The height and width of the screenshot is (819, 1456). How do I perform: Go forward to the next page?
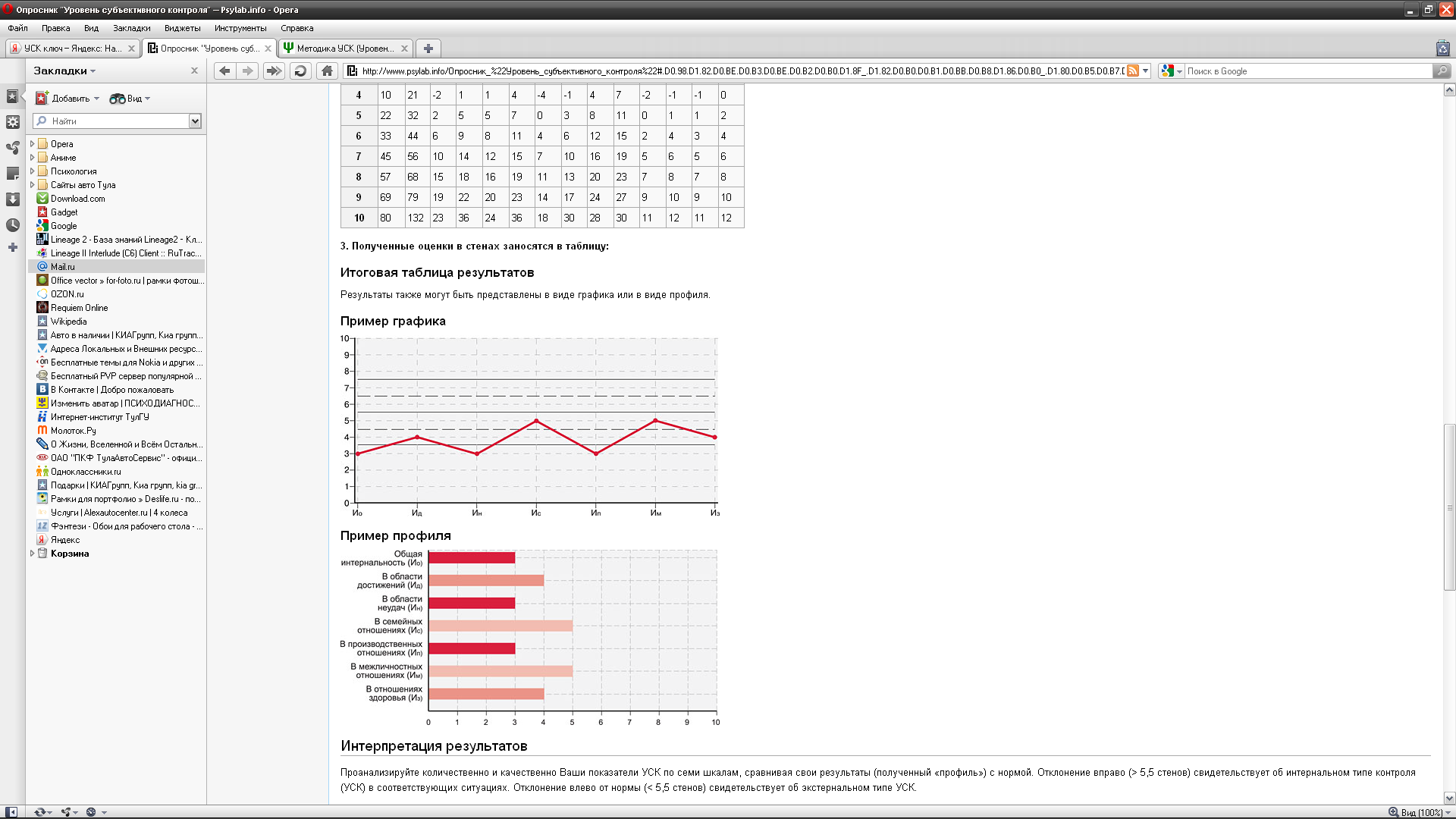(x=248, y=71)
